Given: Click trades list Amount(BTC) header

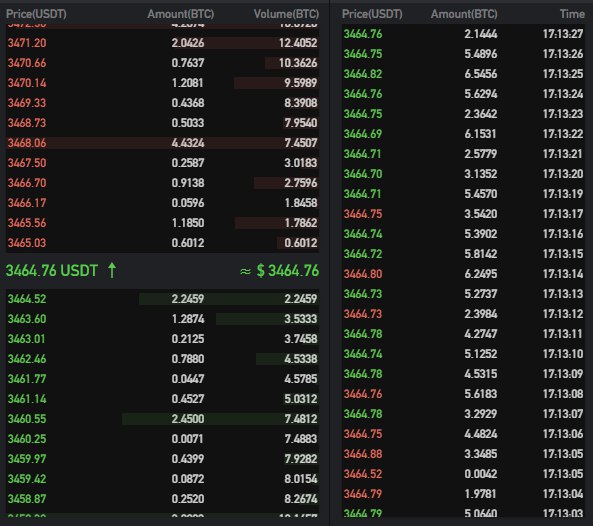Looking at the screenshot, I should pyautogui.click(x=464, y=14).
